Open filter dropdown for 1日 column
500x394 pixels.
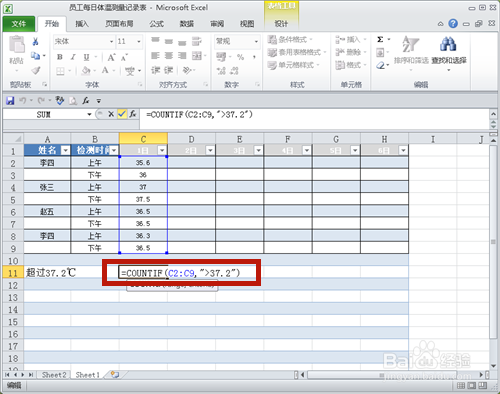[162, 150]
